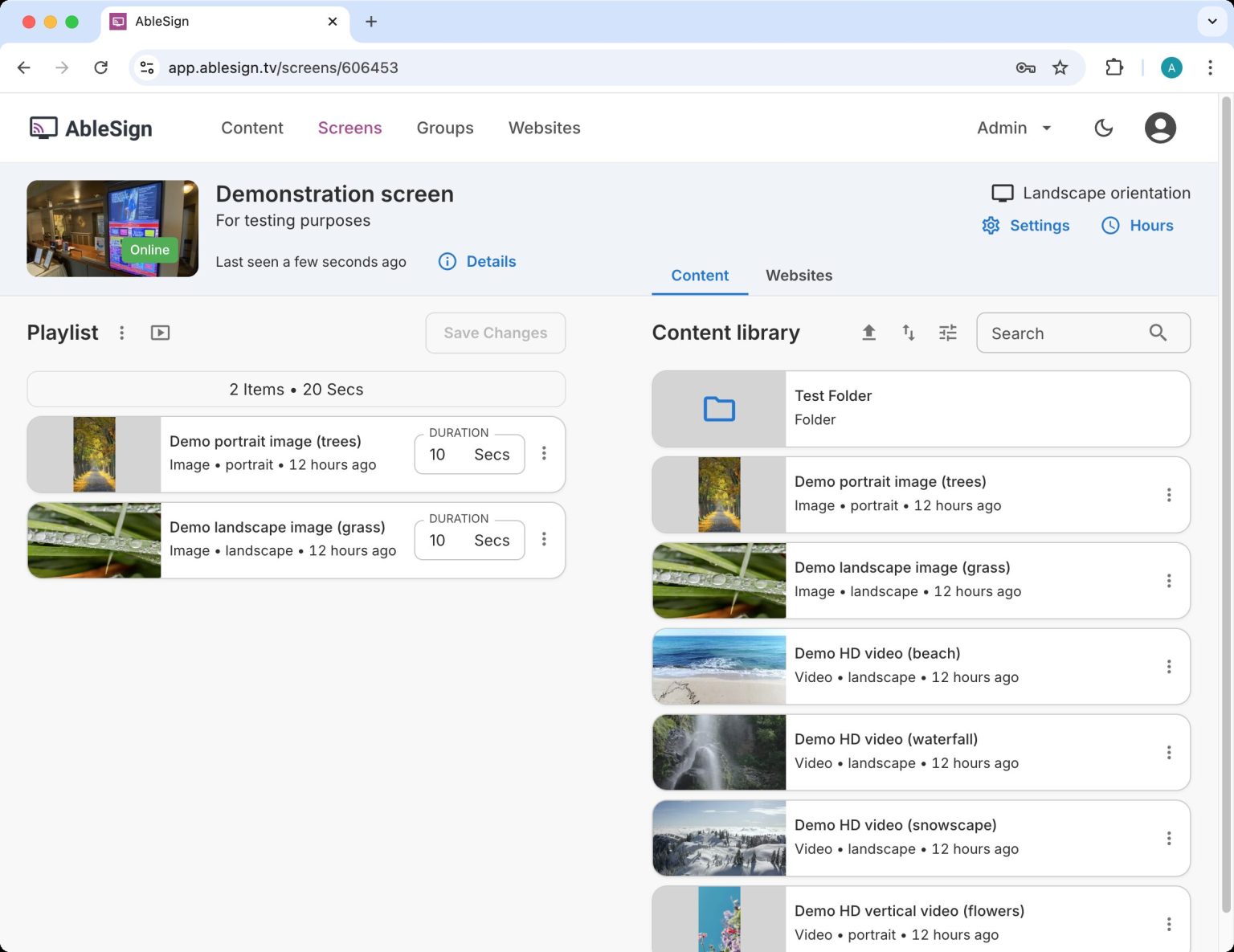This screenshot has width=1234, height=952.
Task: Click the AbleSign logo
Action: (x=91, y=128)
